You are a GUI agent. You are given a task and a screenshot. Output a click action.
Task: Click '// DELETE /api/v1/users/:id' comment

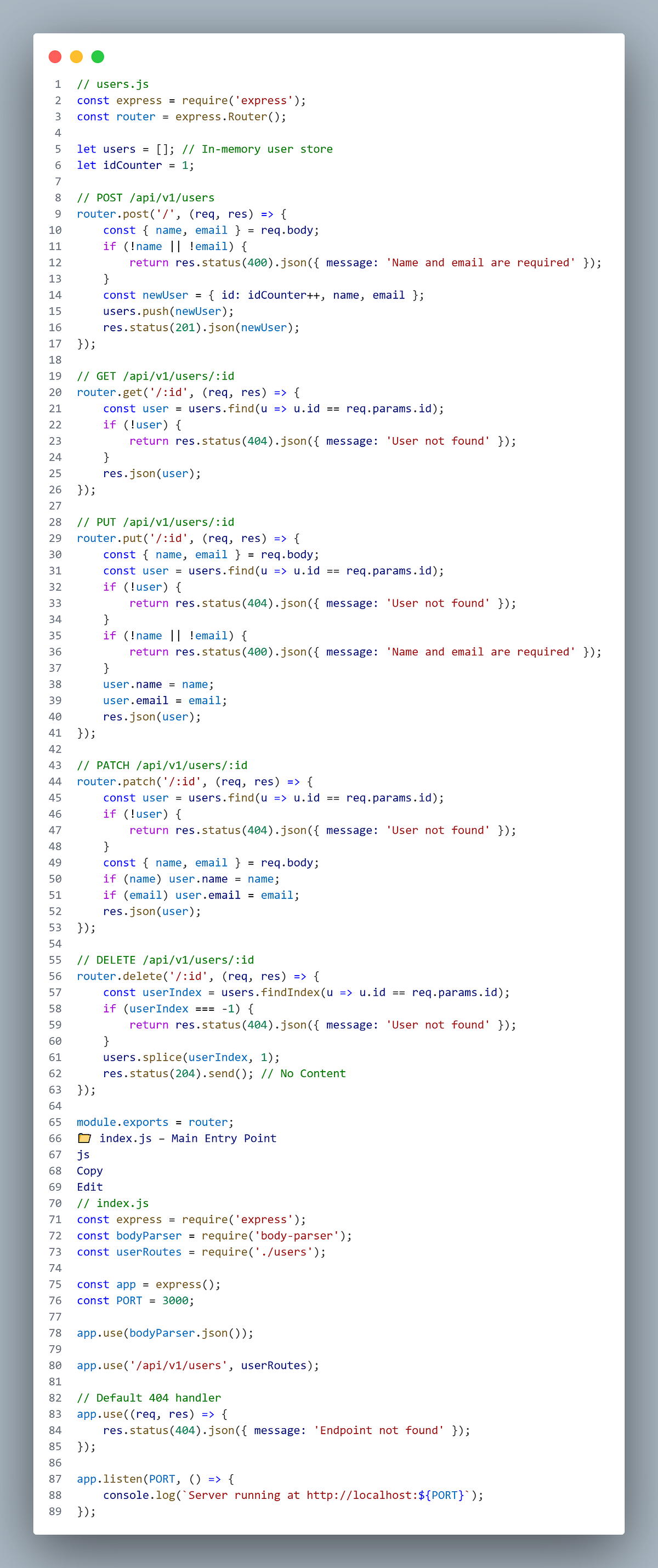click(x=165, y=960)
